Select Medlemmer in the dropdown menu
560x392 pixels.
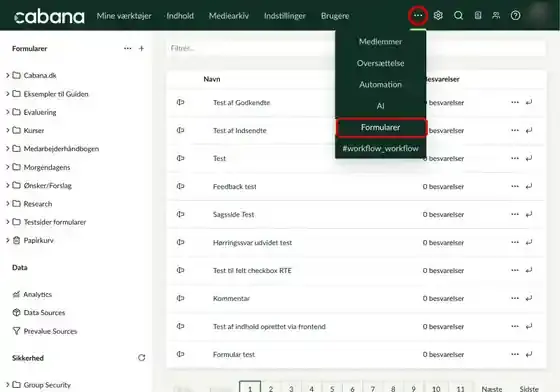point(380,42)
